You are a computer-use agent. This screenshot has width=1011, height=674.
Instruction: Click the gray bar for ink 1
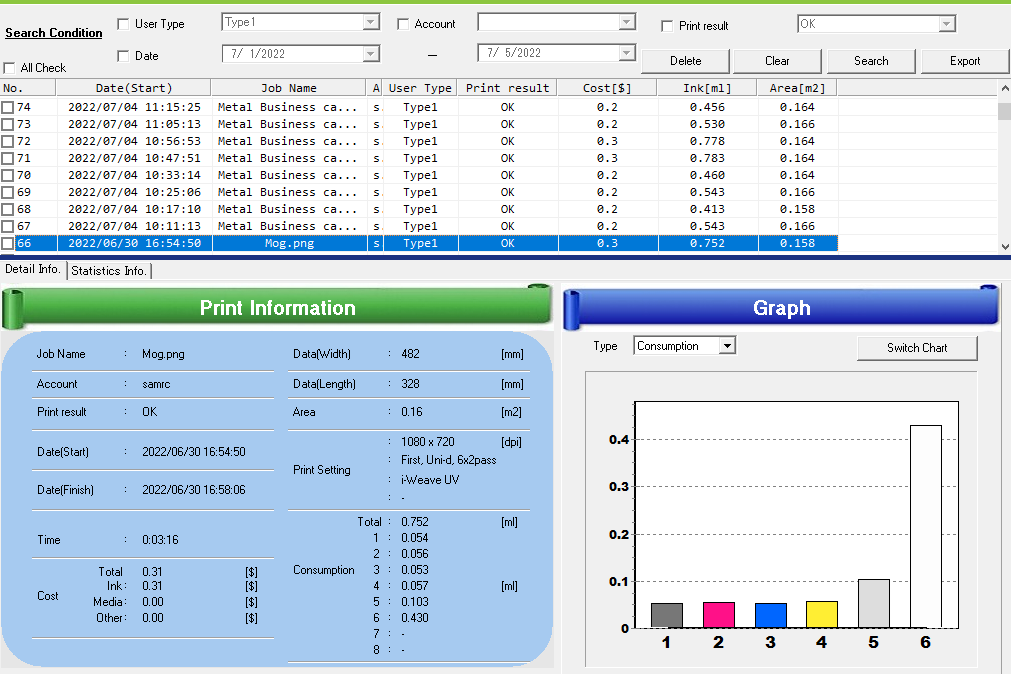(667, 615)
